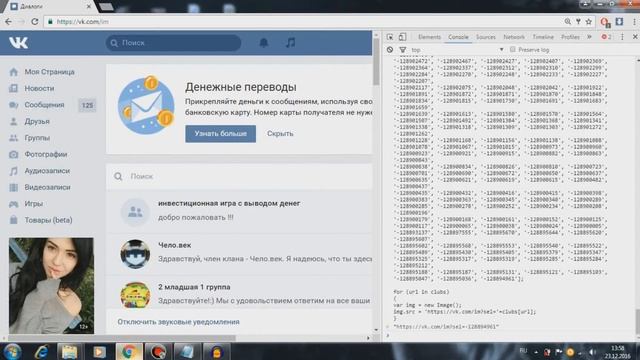
Task: Expand the hidden DevTools tabs chevron
Action: [589, 37]
